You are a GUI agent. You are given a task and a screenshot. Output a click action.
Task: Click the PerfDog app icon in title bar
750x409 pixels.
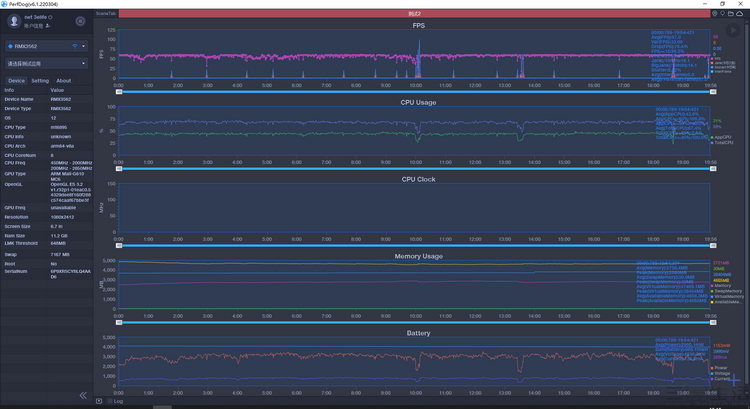pos(4,4)
